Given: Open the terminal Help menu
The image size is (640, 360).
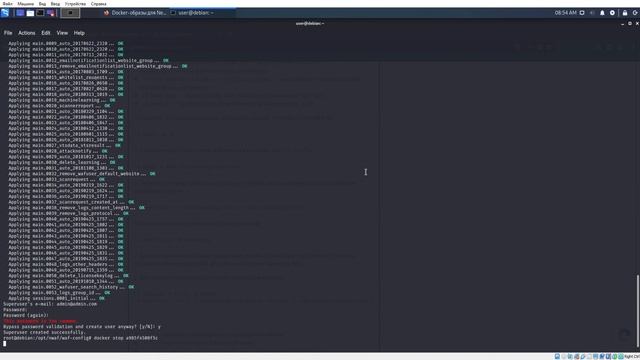Looking at the screenshot, I should (79, 33).
